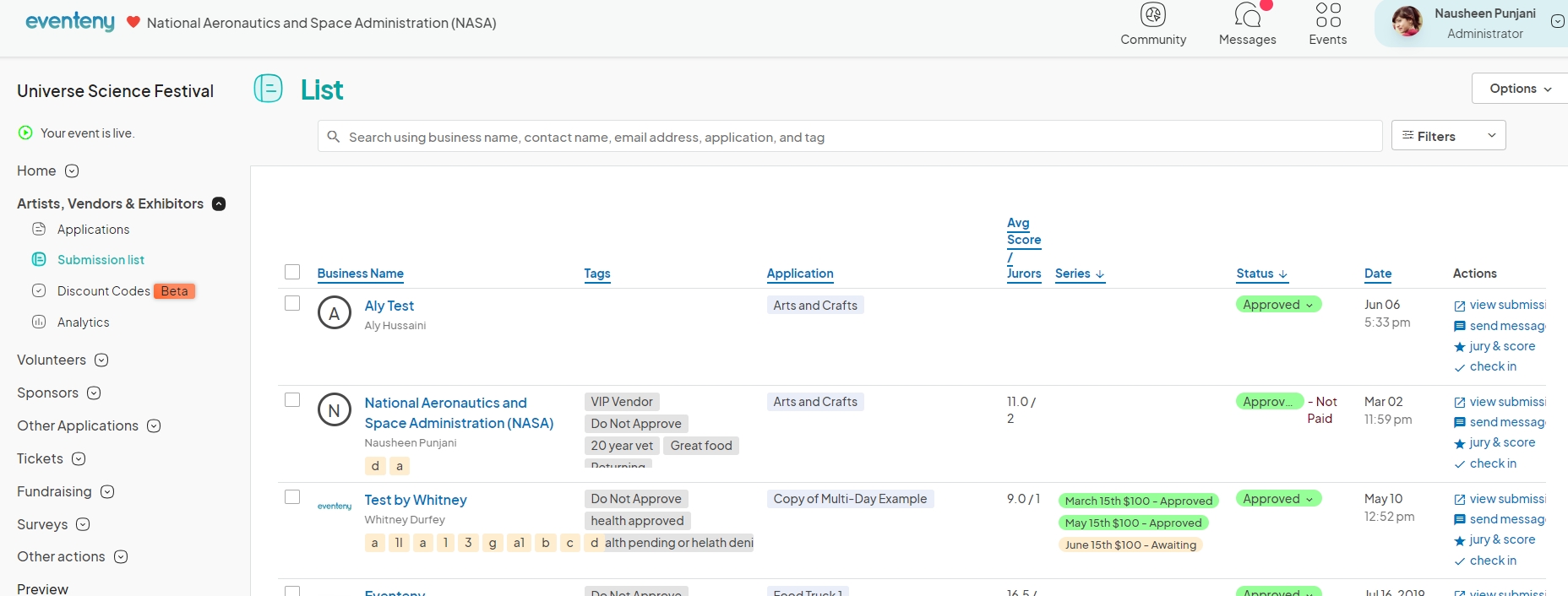Open the Filters dropdown
Image resolution: width=1568 pixels, height=596 pixels.
1448,135
